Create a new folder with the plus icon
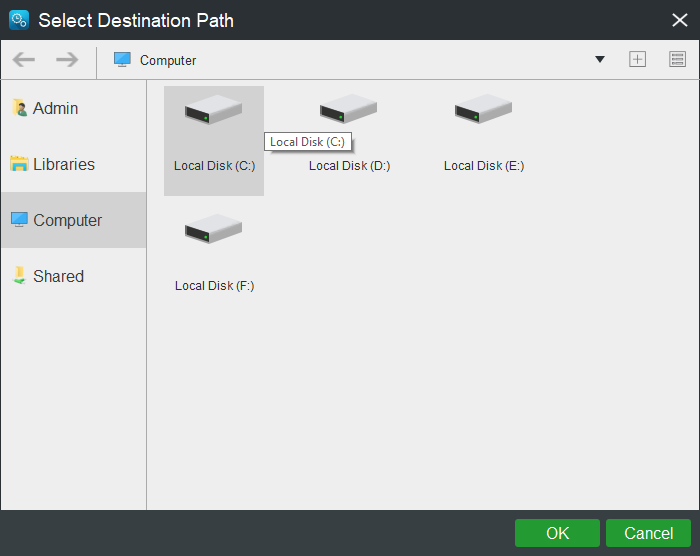Image resolution: width=700 pixels, height=556 pixels. point(637,59)
